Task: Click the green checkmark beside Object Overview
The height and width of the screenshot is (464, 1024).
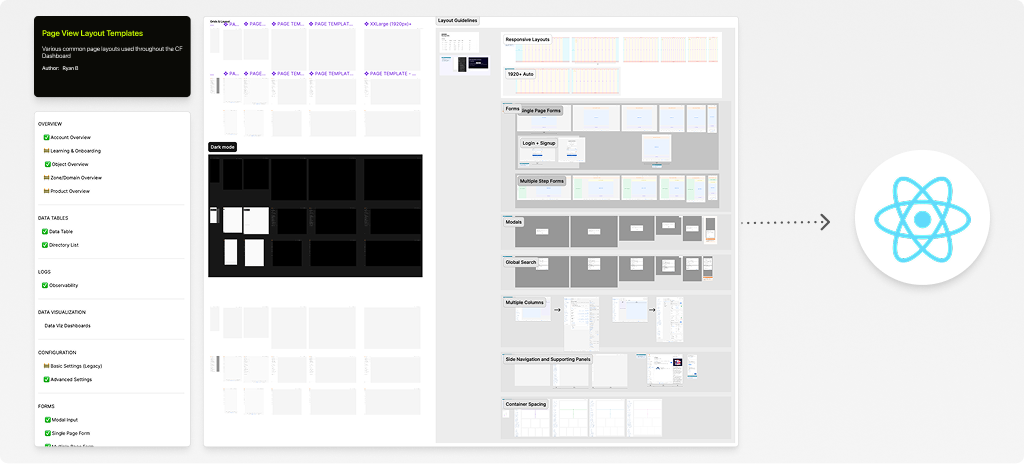Action: [x=46, y=164]
